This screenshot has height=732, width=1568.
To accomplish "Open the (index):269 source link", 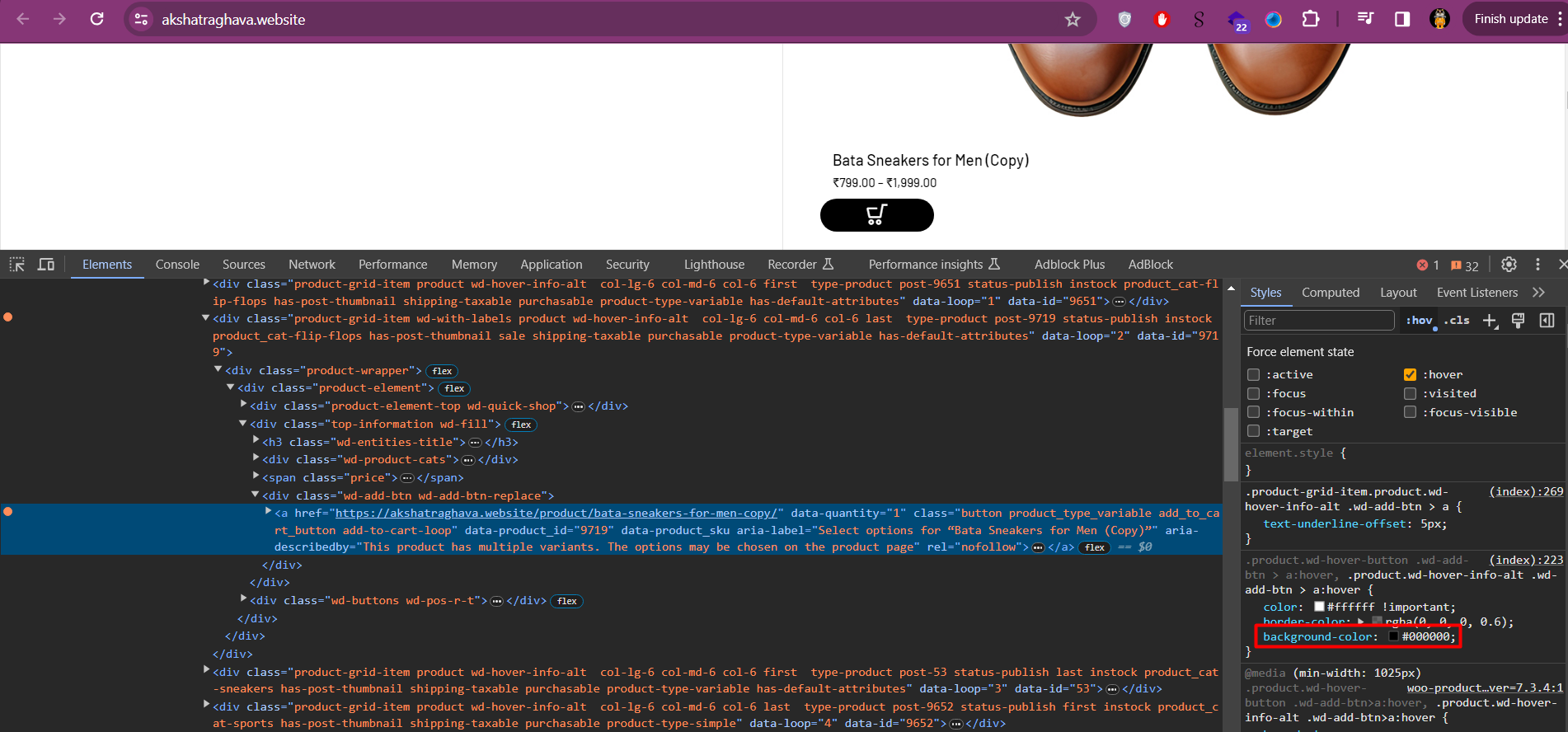I will pos(1526,491).
